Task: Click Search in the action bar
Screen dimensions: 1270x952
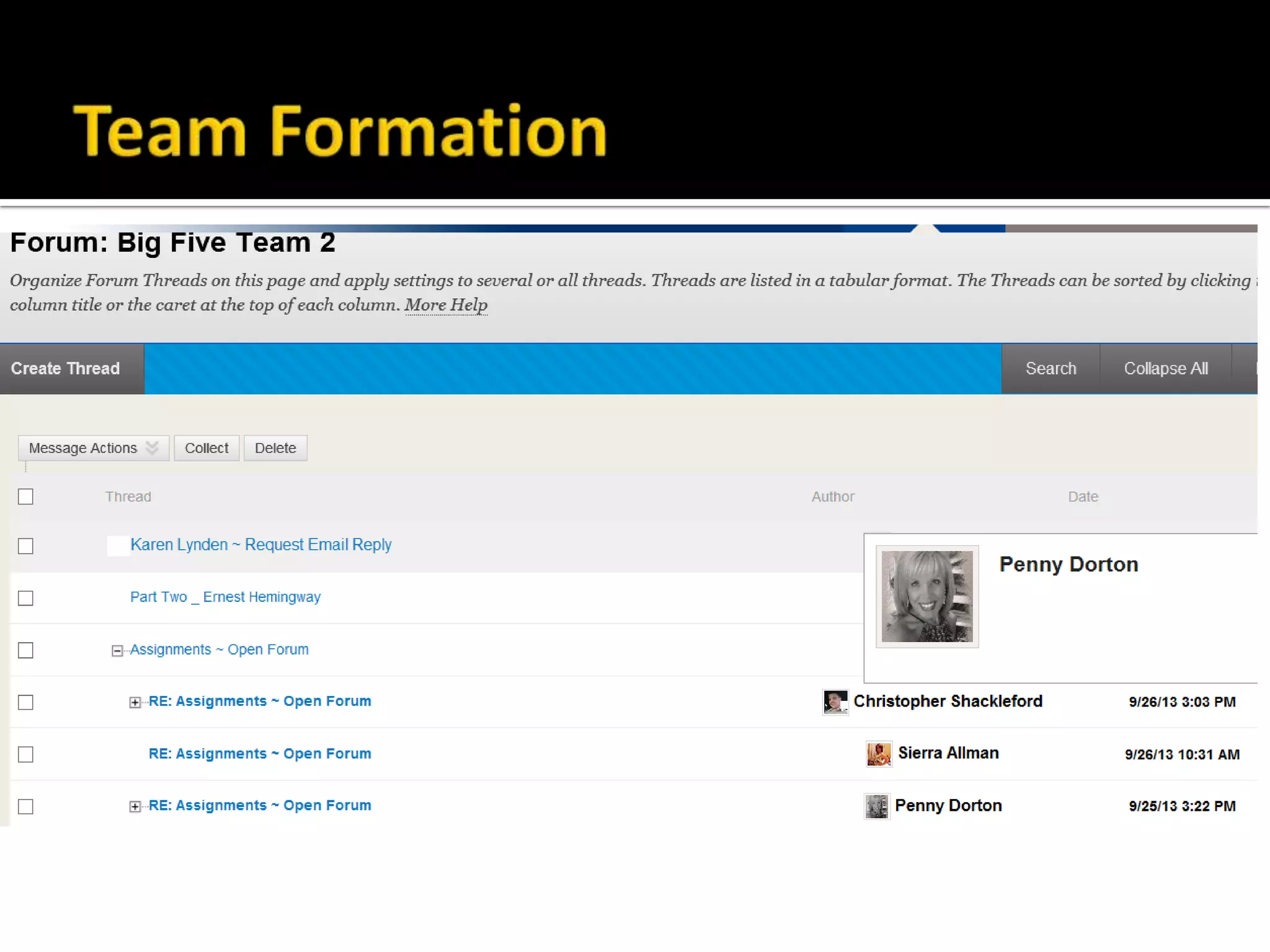Action: coord(1050,369)
